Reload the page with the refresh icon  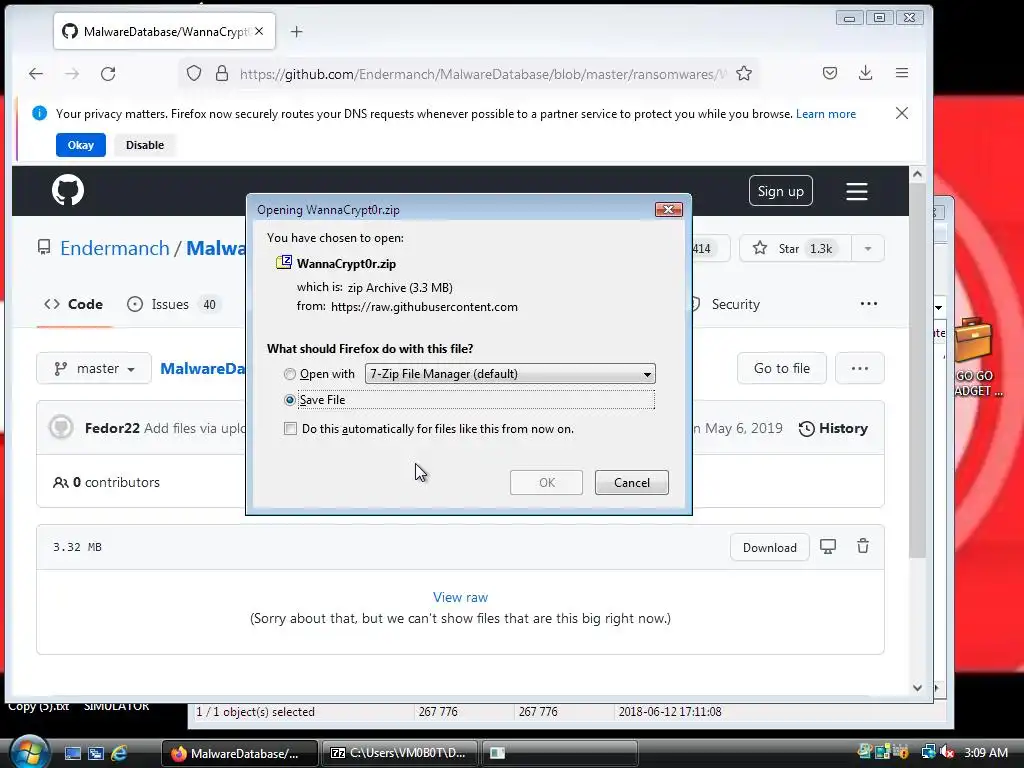108,74
